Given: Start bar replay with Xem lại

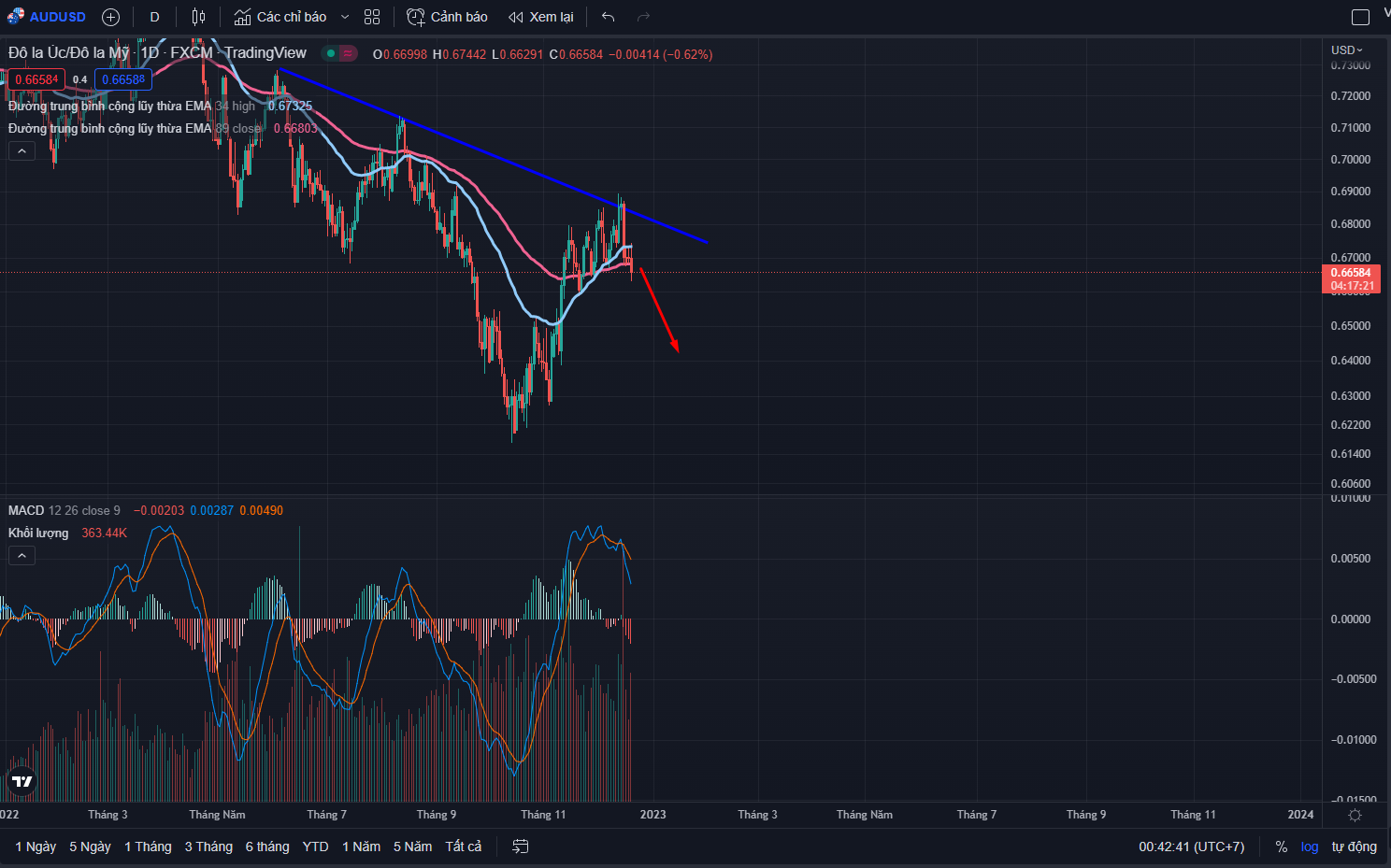Looking at the screenshot, I should coord(541,17).
